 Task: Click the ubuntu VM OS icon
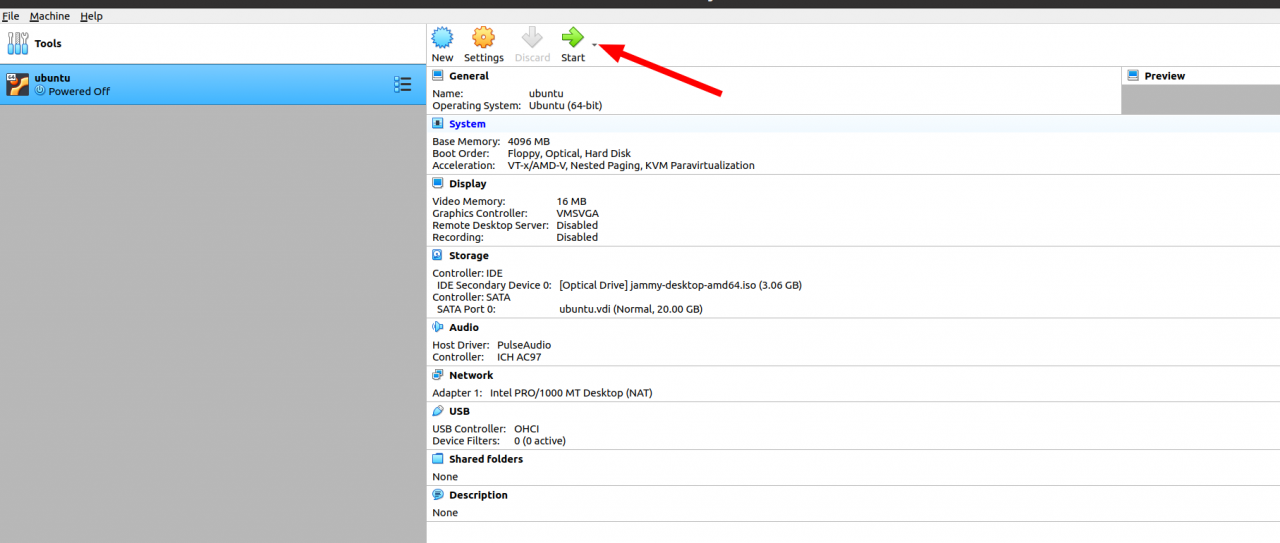point(17,84)
